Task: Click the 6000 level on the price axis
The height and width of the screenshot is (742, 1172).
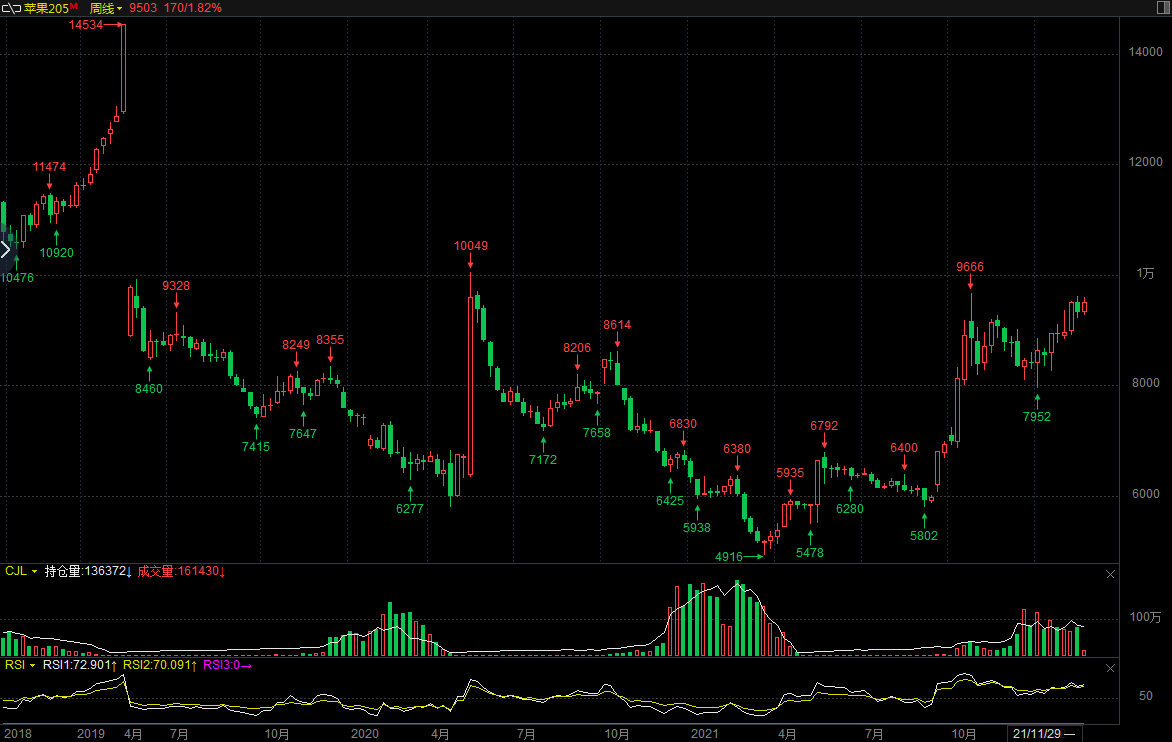Action: (1145, 494)
